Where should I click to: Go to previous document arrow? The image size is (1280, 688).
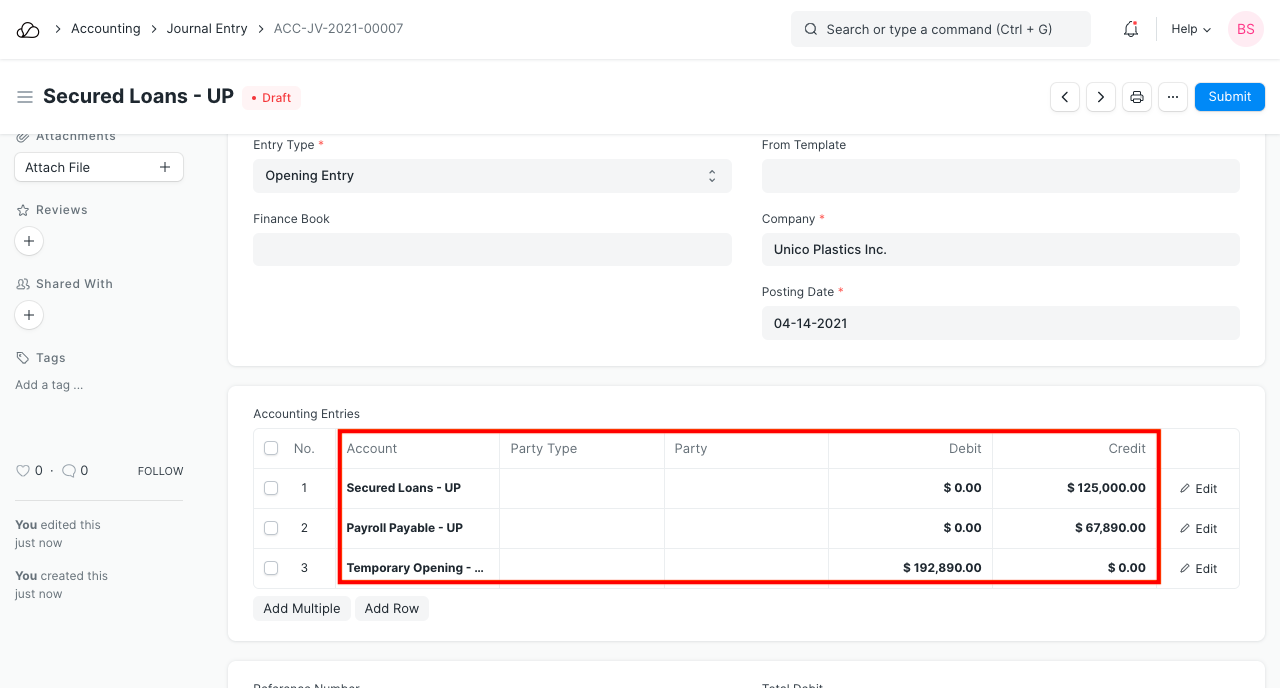pos(1065,97)
